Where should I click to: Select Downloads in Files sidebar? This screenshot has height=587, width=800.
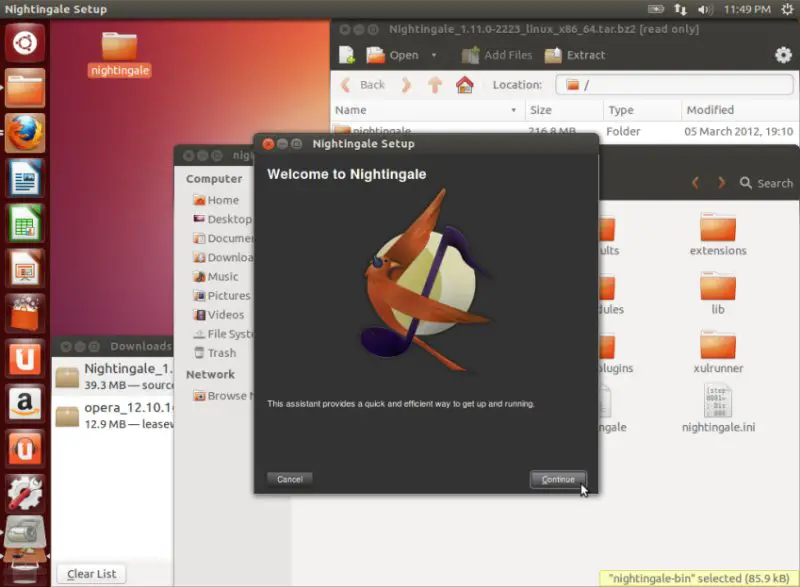(222, 258)
